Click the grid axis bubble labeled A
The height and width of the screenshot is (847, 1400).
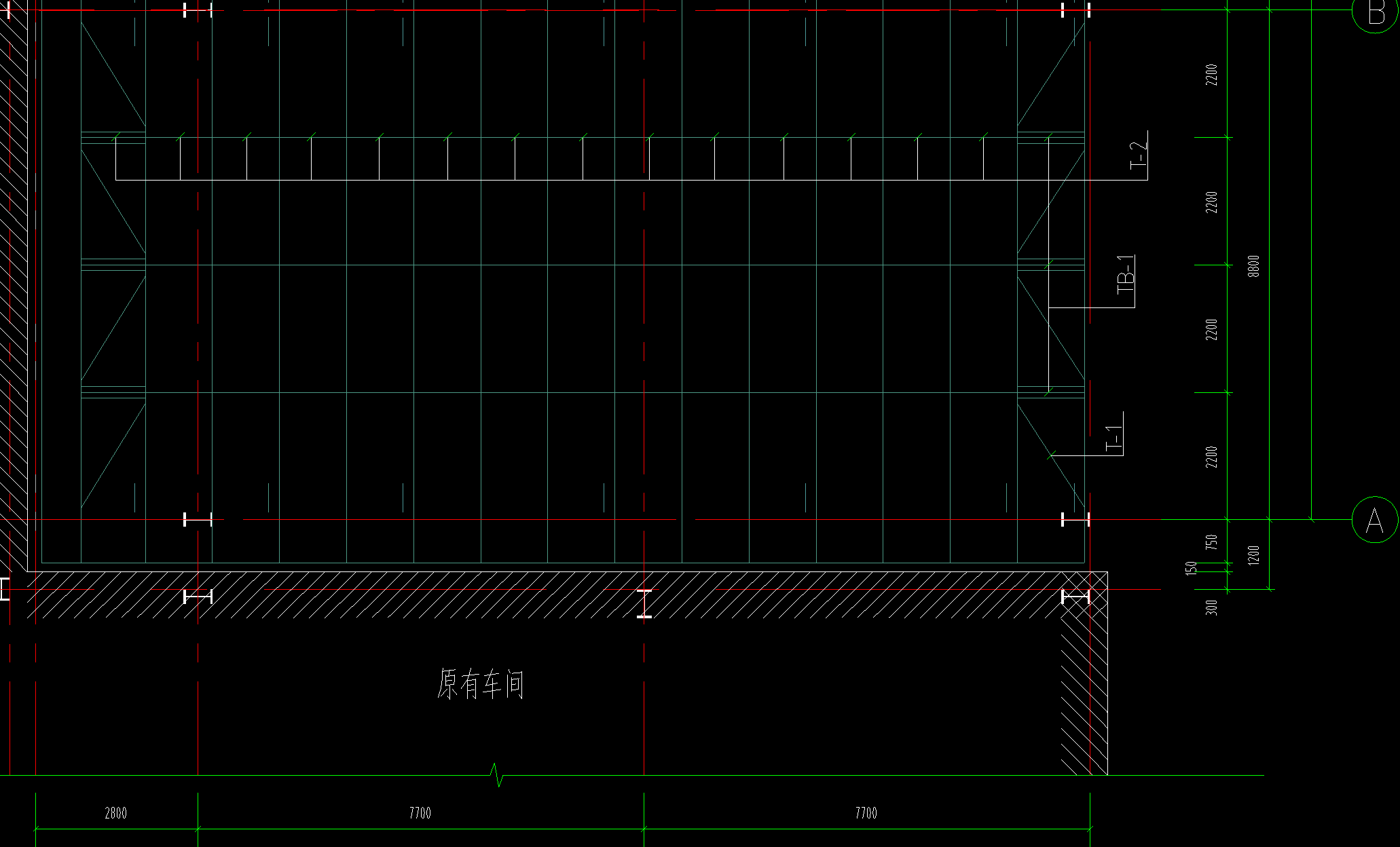pos(1375,520)
